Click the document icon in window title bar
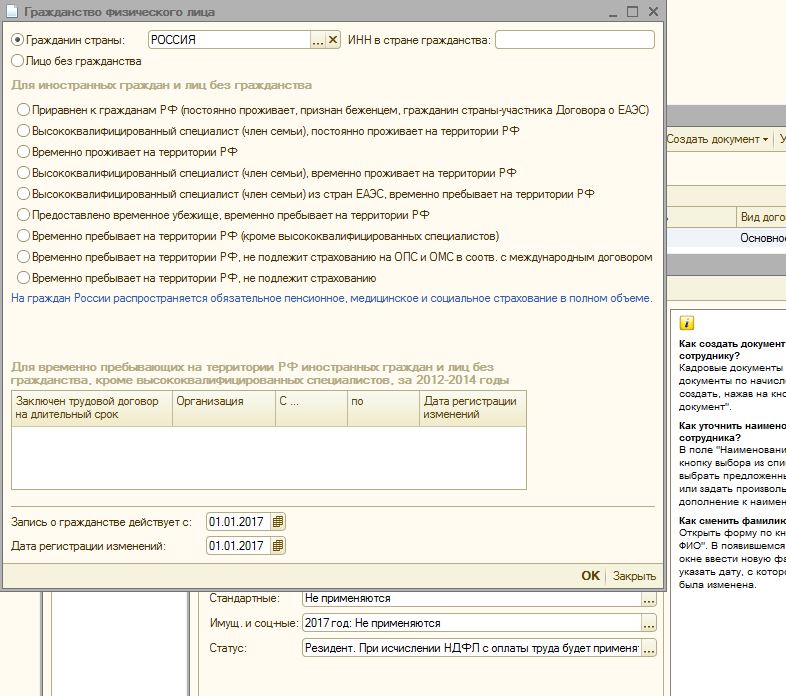This screenshot has width=786, height=696. (x=12, y=12)
